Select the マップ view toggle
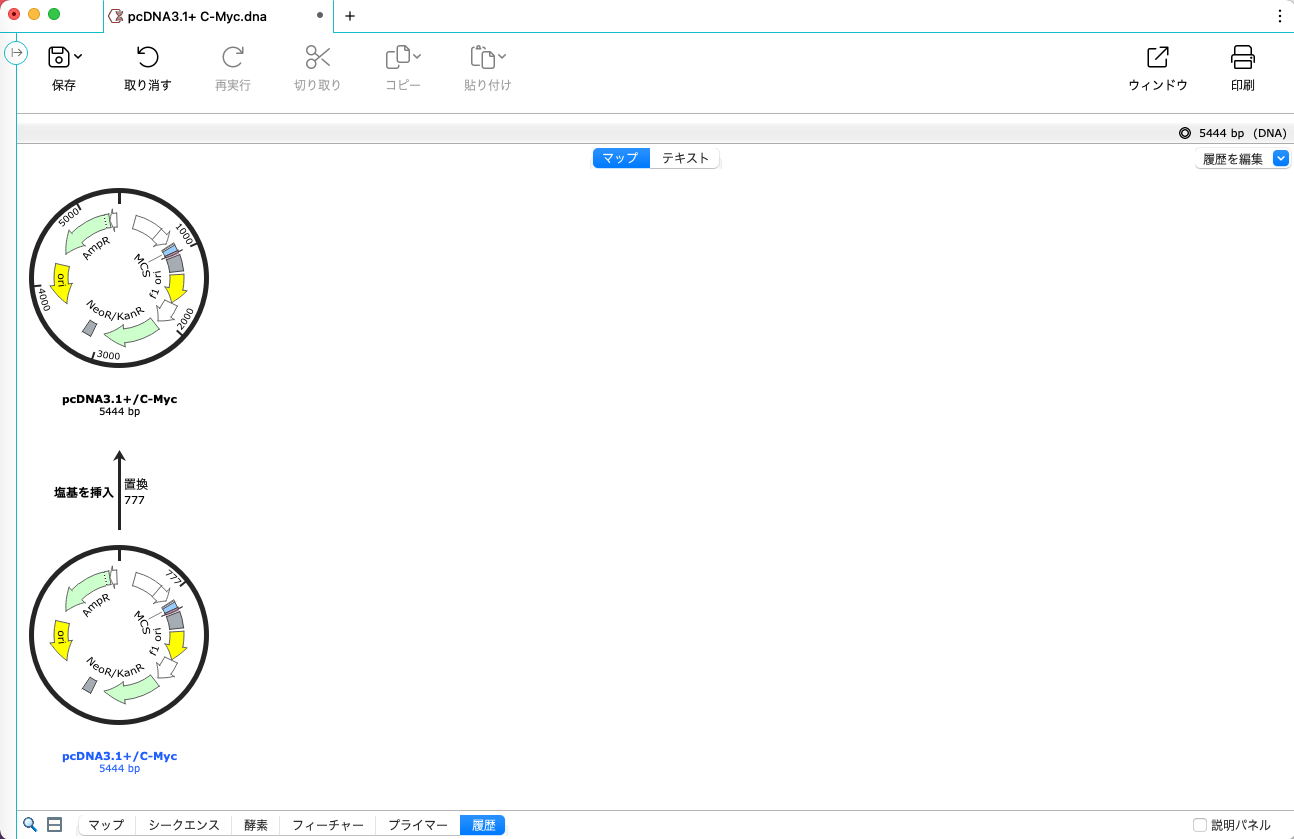 pos(620,158)
